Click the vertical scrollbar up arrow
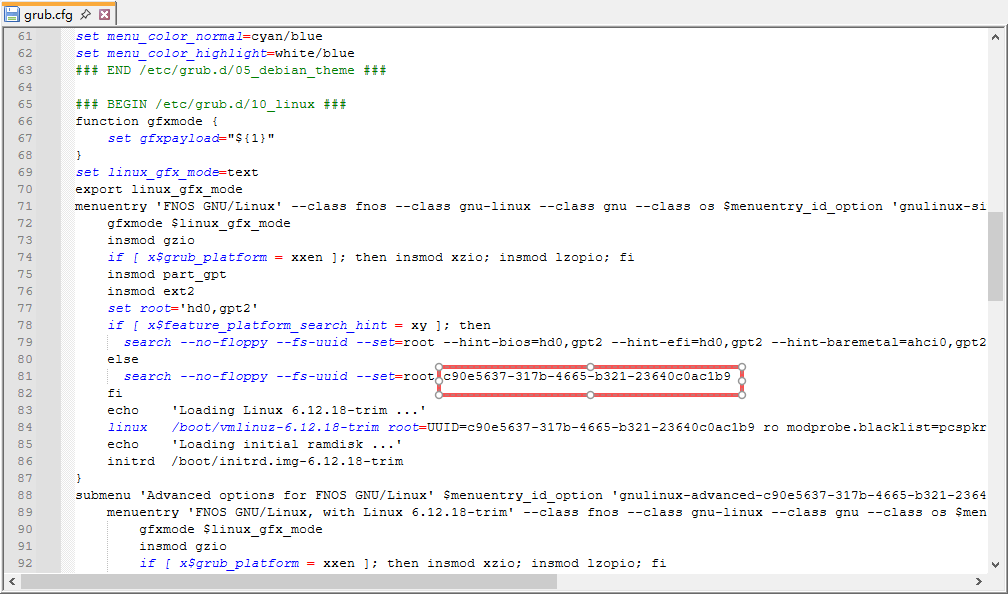Viewport: 1008px width, 594px height. (995, 37)
